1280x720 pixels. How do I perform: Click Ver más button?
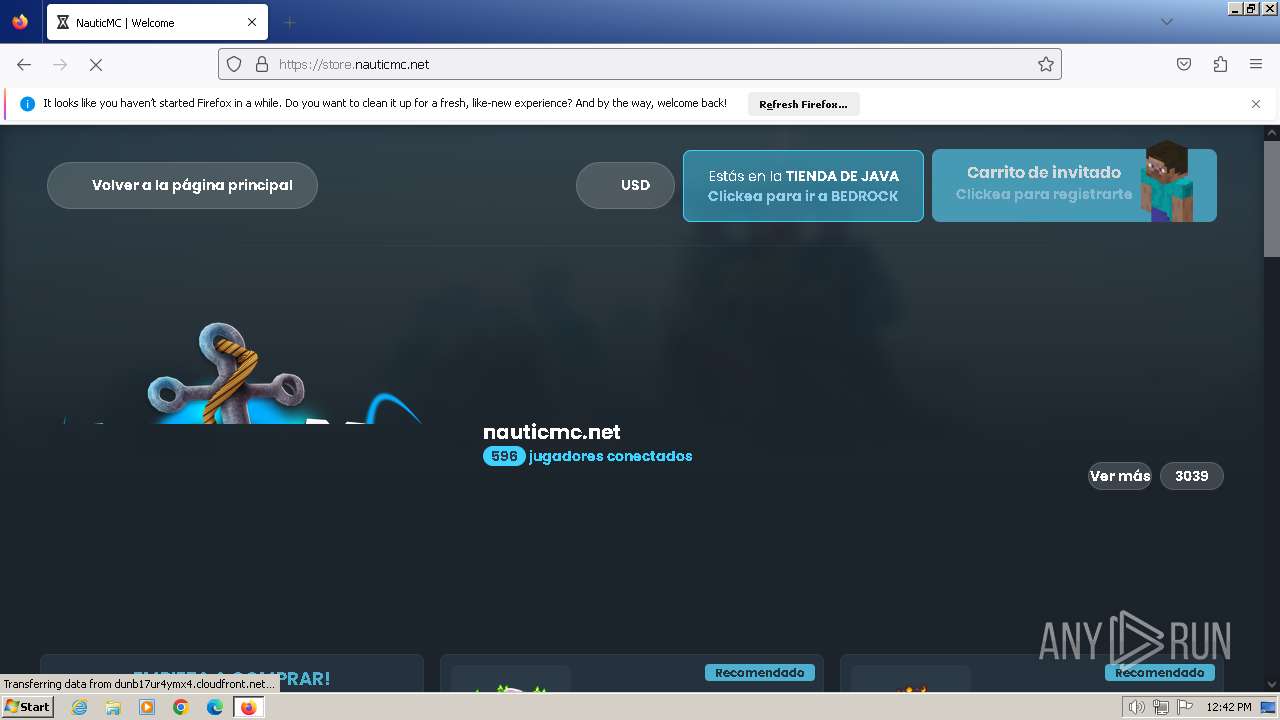click(1120, 476)
